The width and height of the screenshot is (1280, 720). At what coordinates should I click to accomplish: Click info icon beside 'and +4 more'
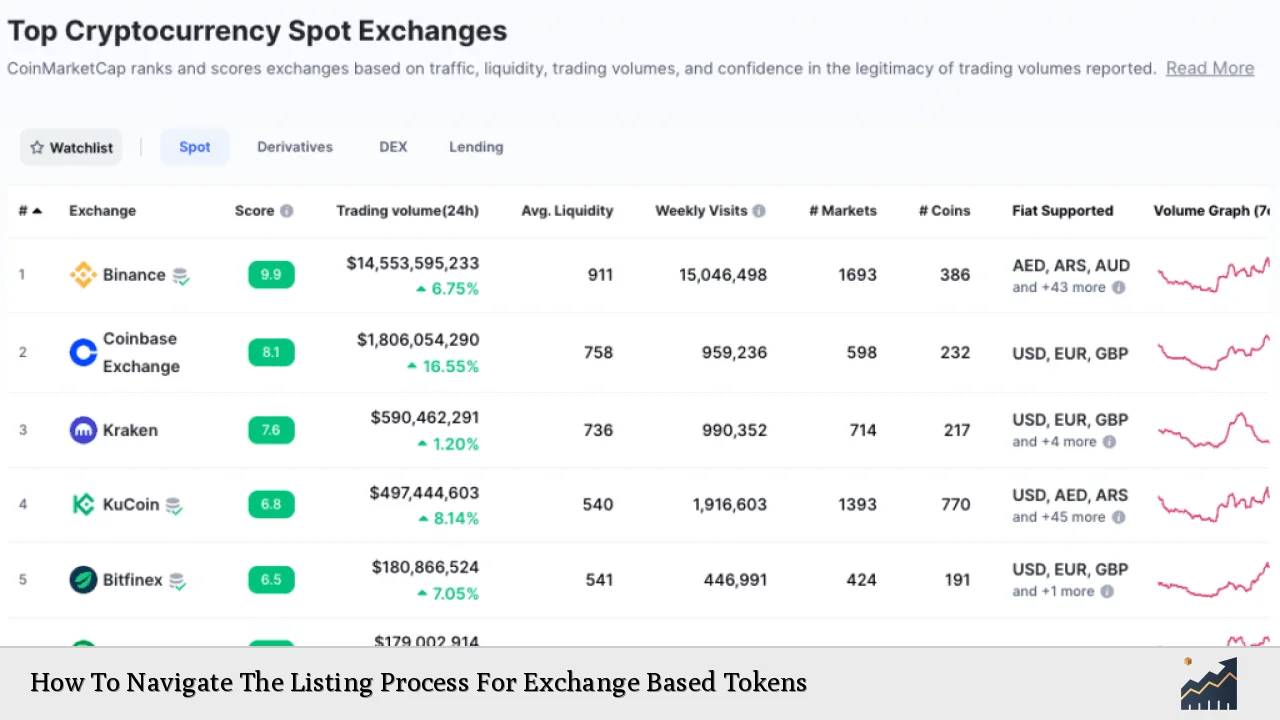[1110, 442]
